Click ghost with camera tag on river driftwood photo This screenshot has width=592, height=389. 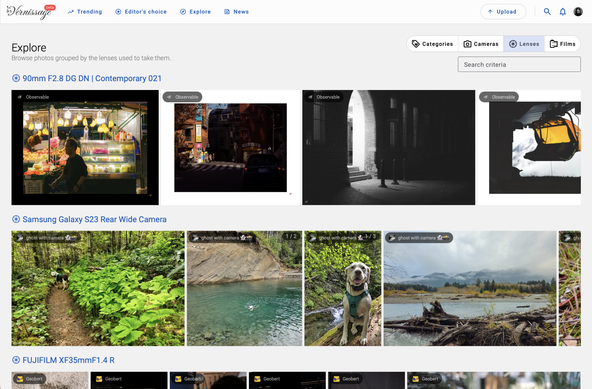click(419, 238)
